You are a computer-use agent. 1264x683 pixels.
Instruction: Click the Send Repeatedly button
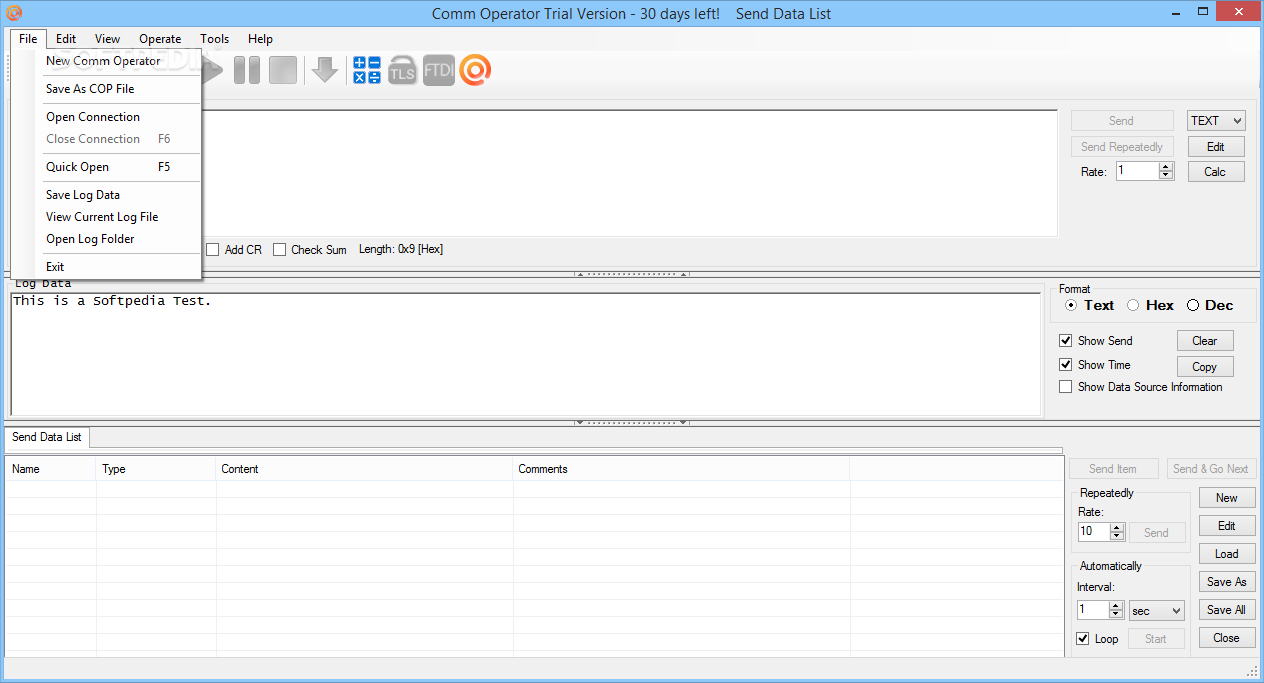click(1122, 147)
